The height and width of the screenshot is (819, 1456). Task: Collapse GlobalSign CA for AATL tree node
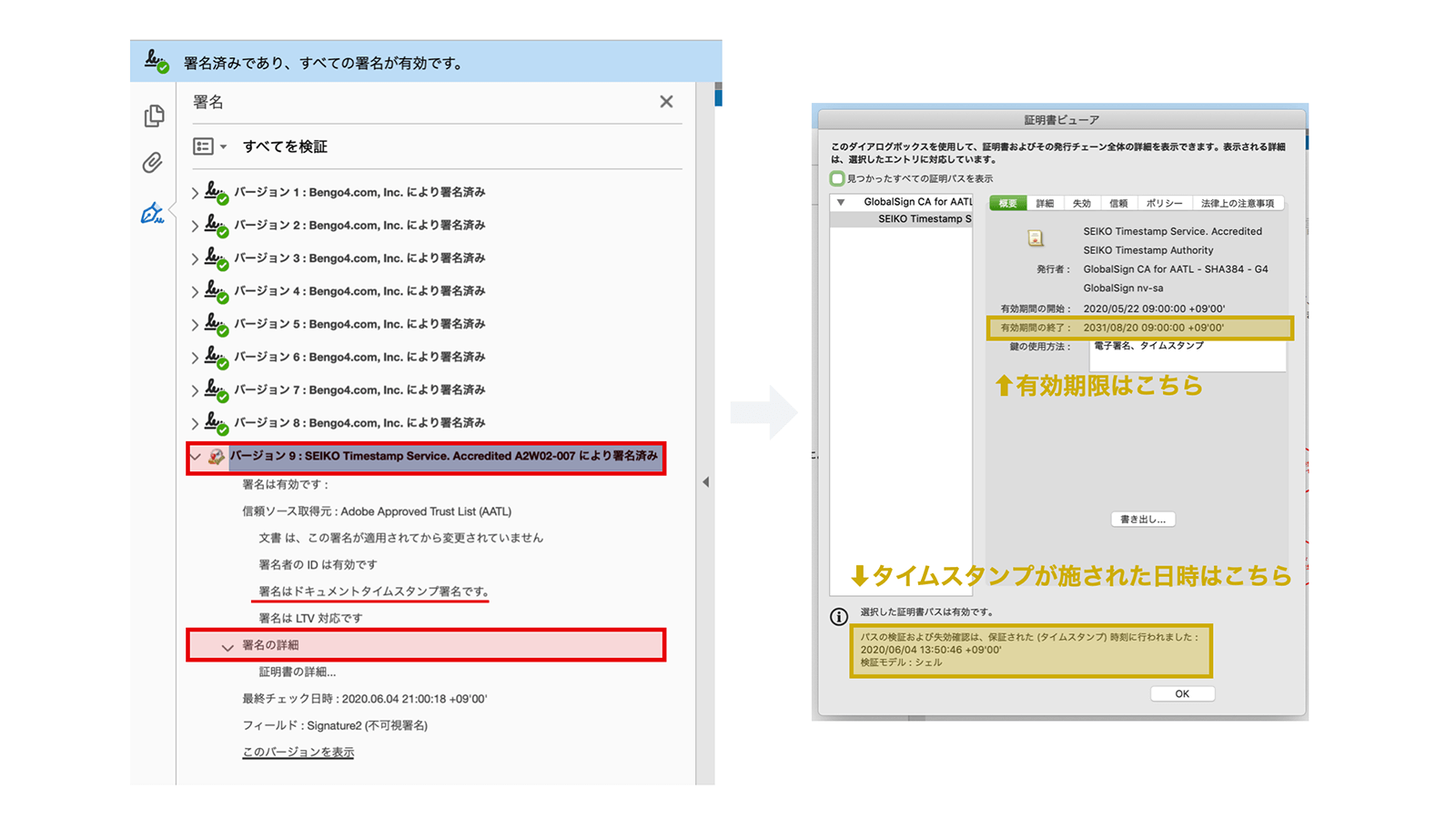pos(841,202)
